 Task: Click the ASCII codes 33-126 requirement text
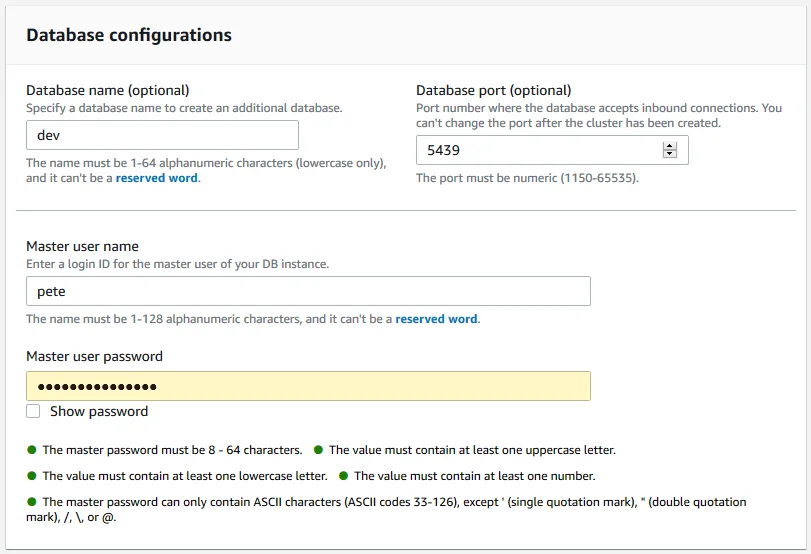(x=386, y=510)
